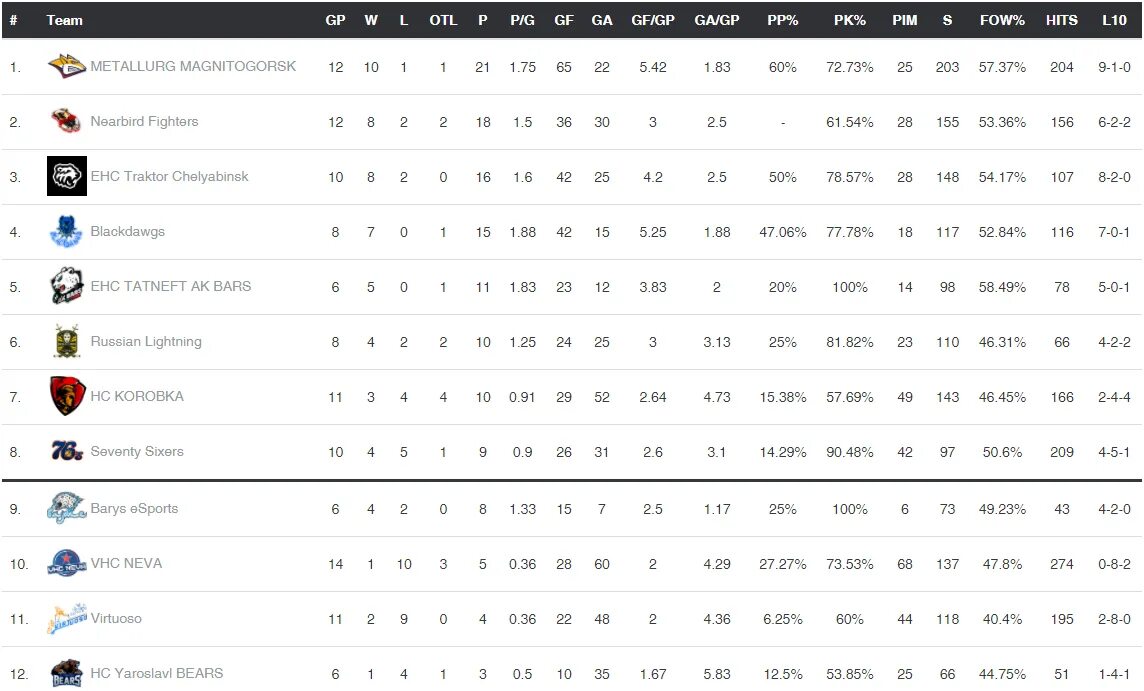Open the Blackdawgs team page link
Image resolution: width=1144 pixels, height=691 pixels.
click(128, 231)
